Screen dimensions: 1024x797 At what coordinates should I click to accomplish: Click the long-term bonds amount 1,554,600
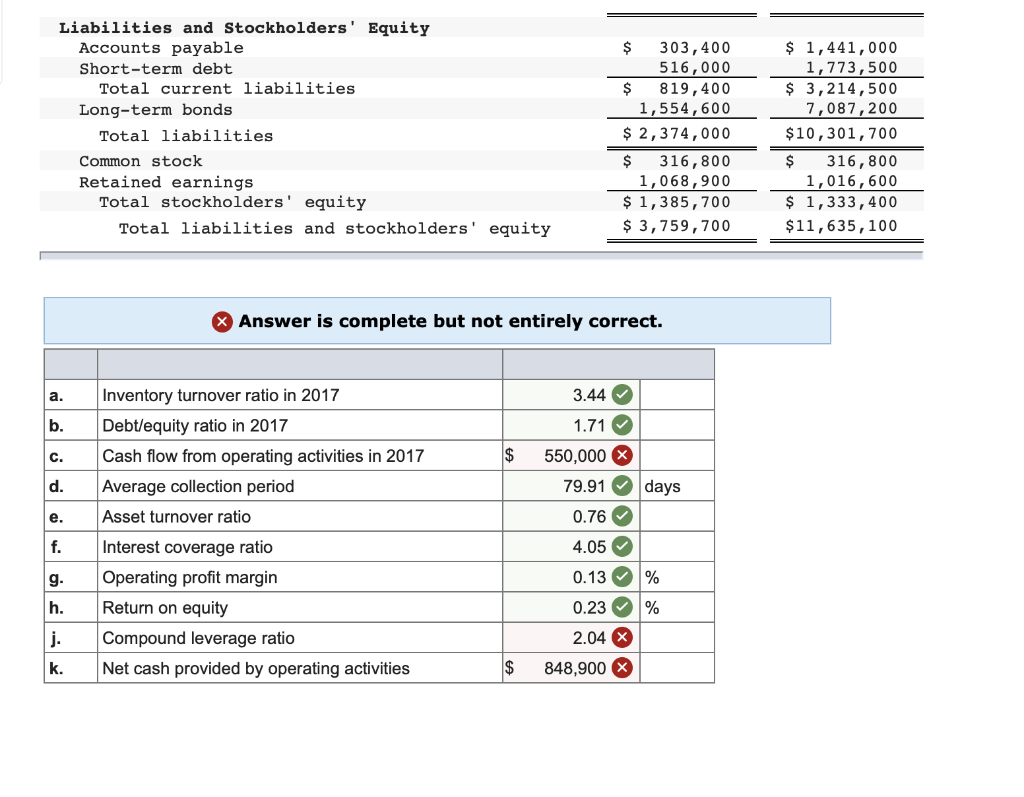684,108
